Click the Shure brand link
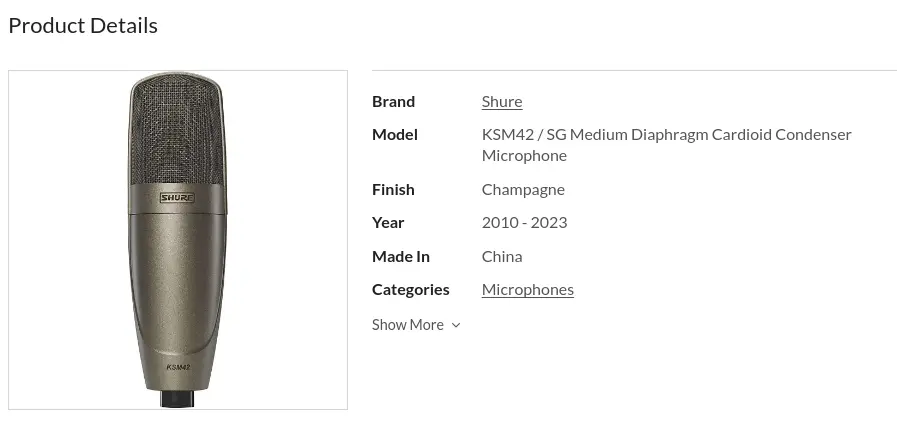 pyautogui.click(x=501, y=101)
